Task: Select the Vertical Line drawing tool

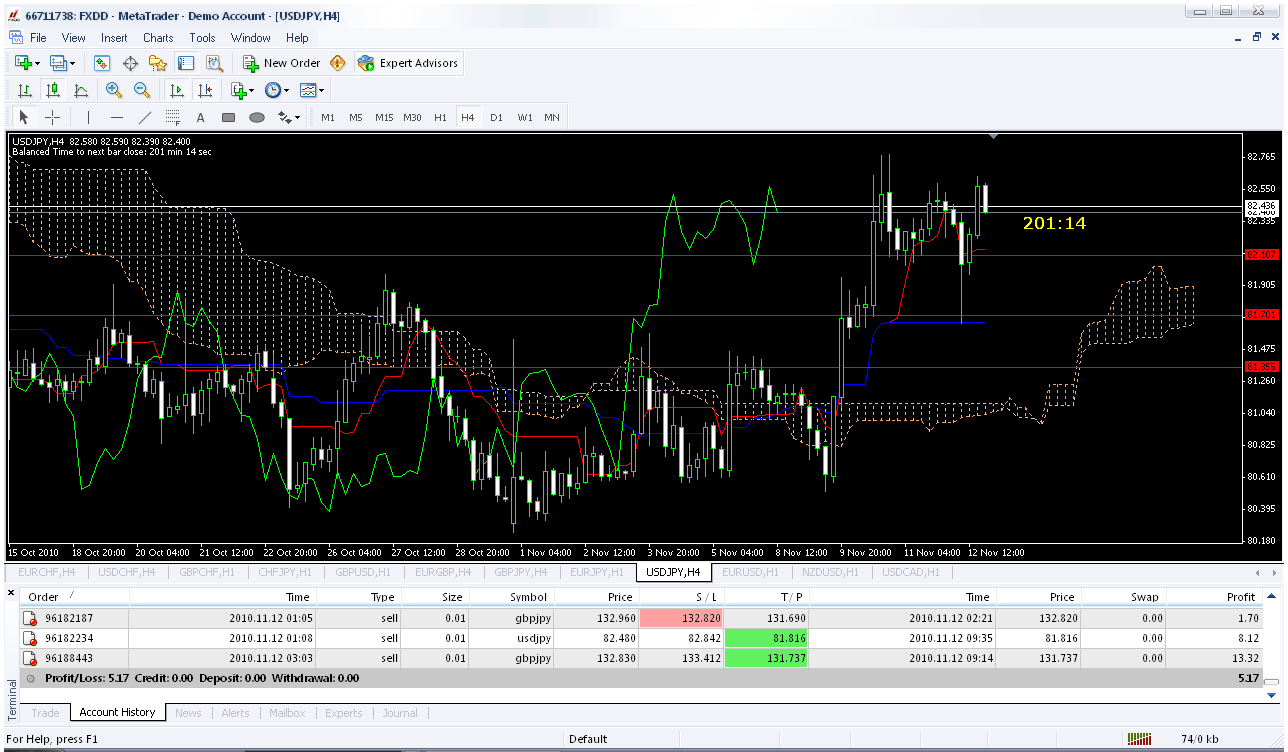Action: tap(88, 117)
